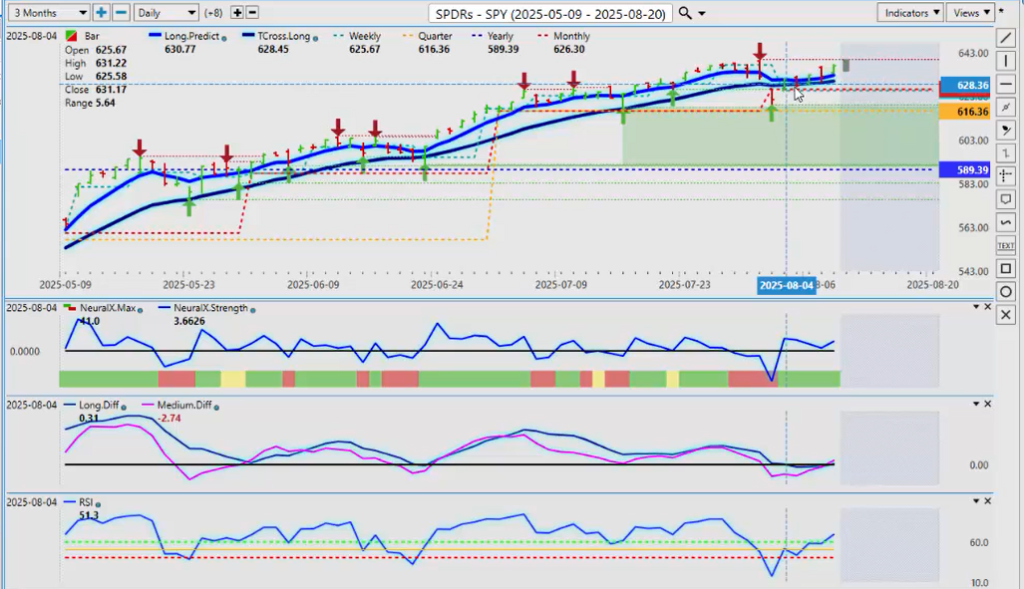Open the Daily interval dropdown

164,13
